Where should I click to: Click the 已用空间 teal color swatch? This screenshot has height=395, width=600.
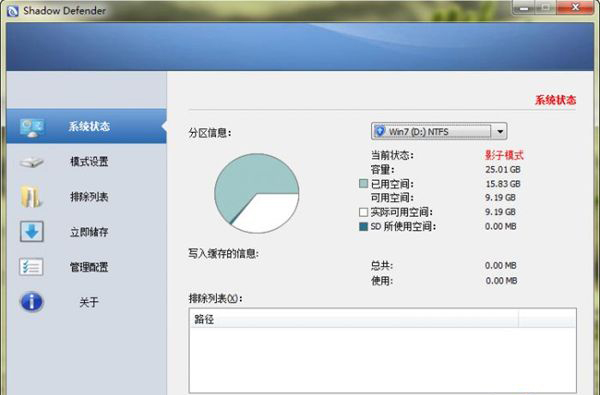pos(363,183)
